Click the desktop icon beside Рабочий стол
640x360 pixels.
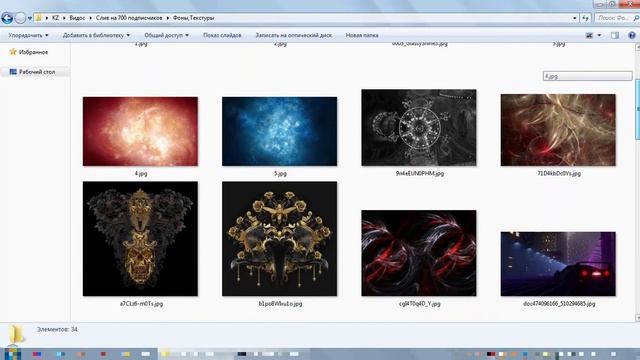coord(13,72)
